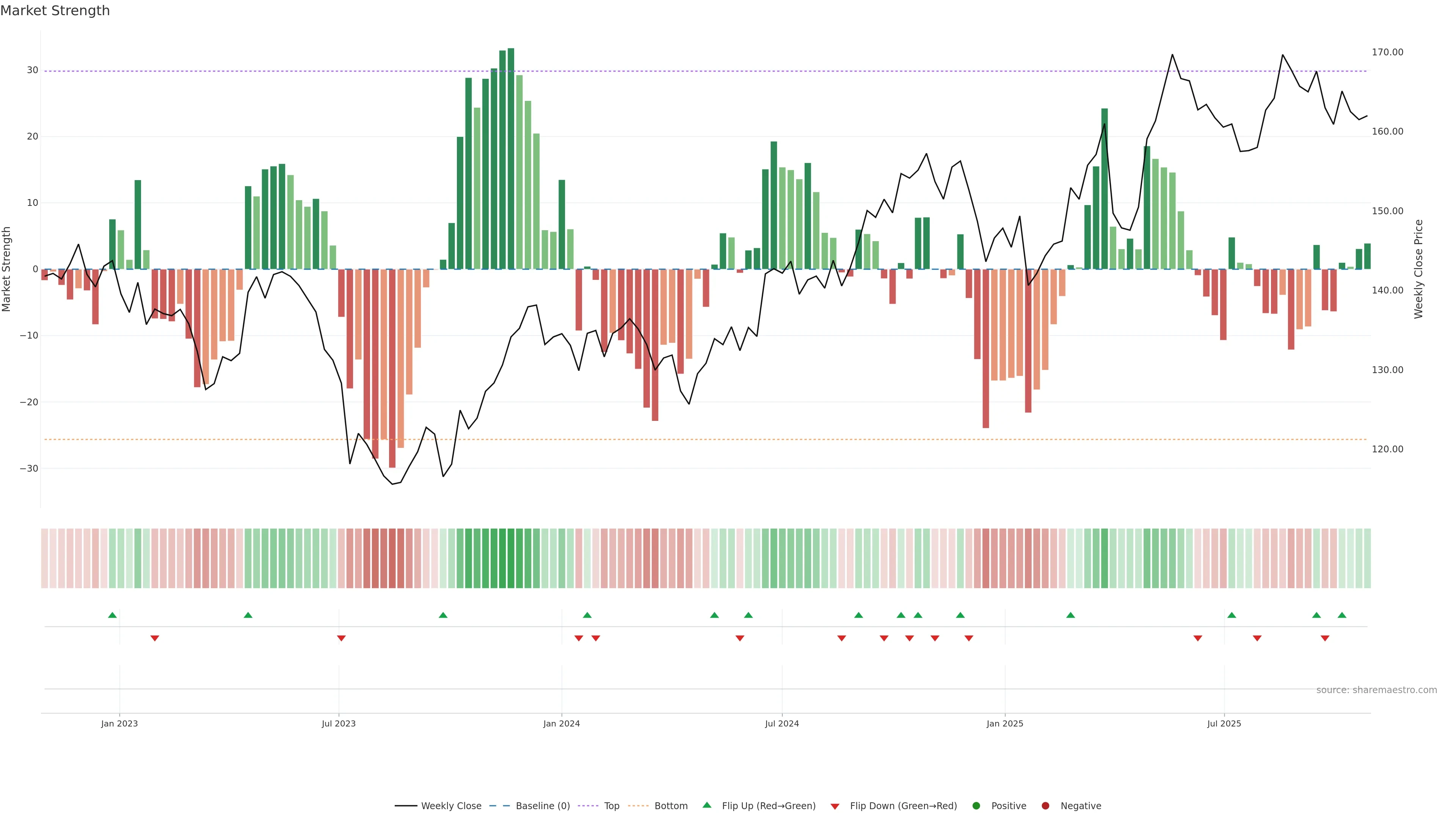1456x819 pixels.
Task: Click Negative red circle legend icon
Action: coord(1045,806)
